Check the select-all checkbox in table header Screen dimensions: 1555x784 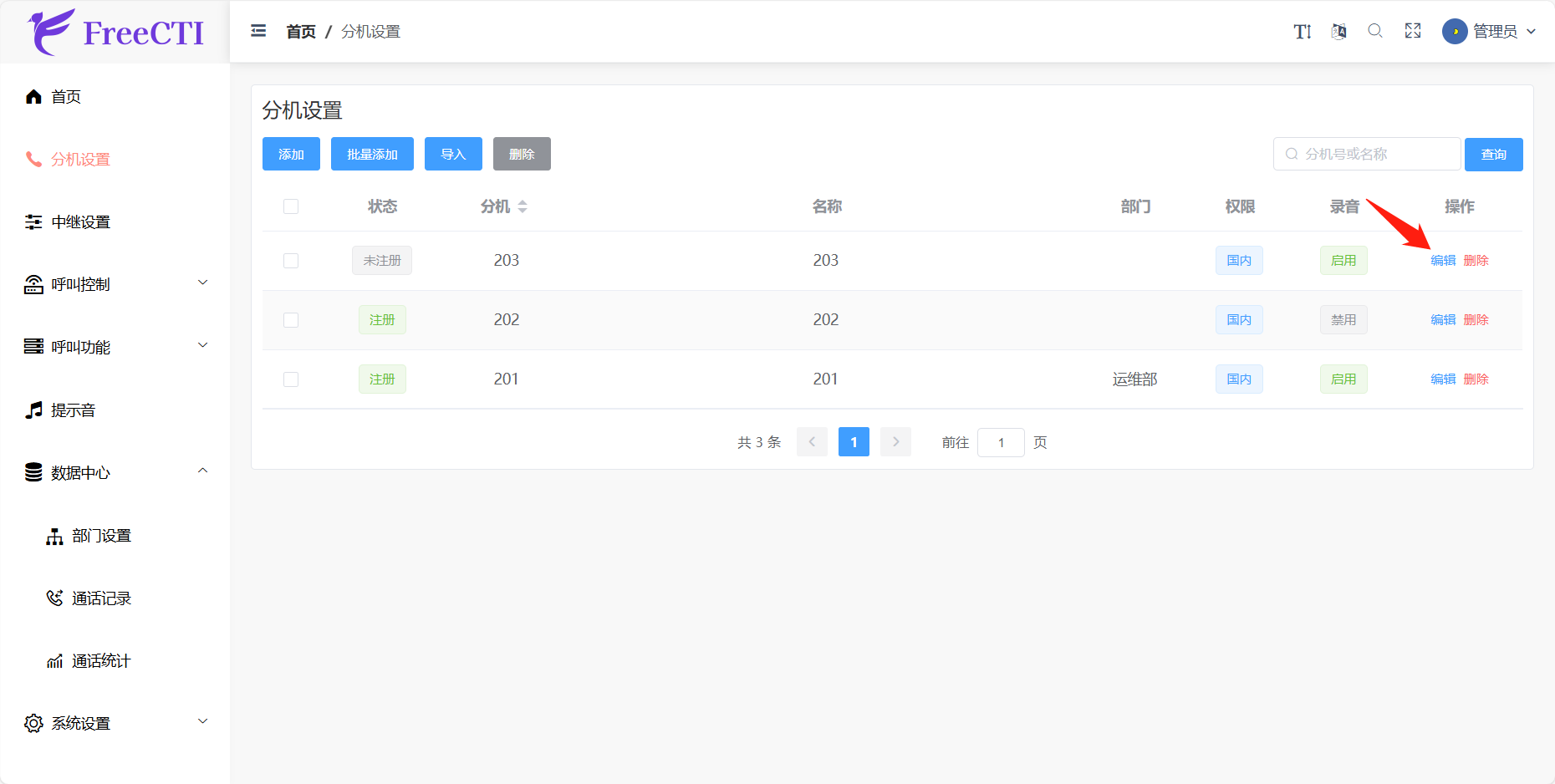coord(291,206)
